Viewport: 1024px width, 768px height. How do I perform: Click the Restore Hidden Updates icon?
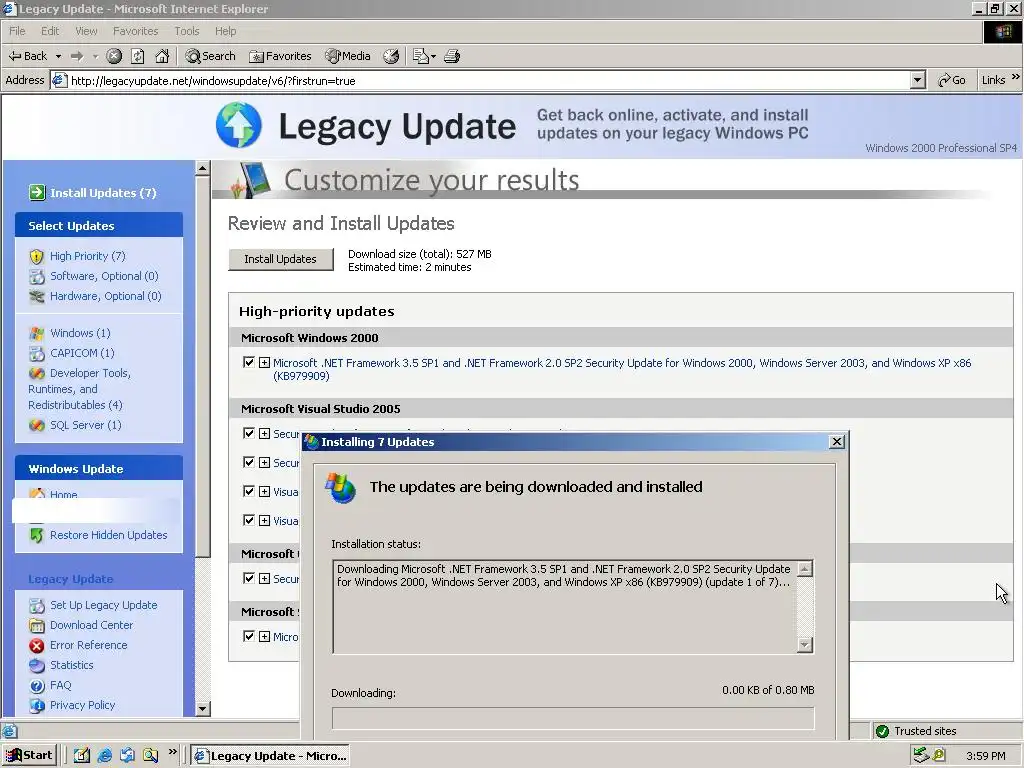tap(37, 536)
